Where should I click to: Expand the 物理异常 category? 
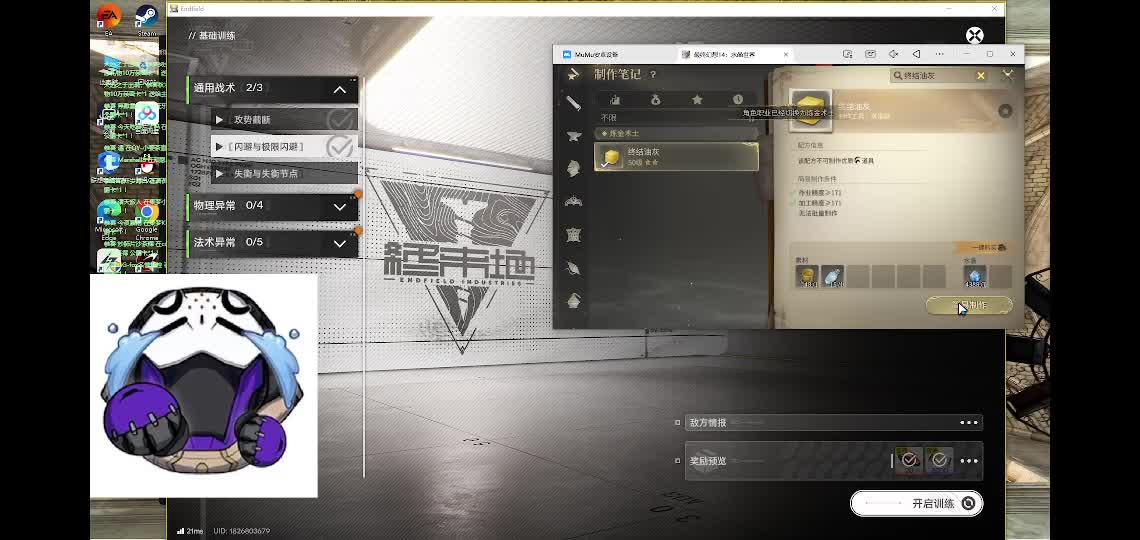point(339,206)
